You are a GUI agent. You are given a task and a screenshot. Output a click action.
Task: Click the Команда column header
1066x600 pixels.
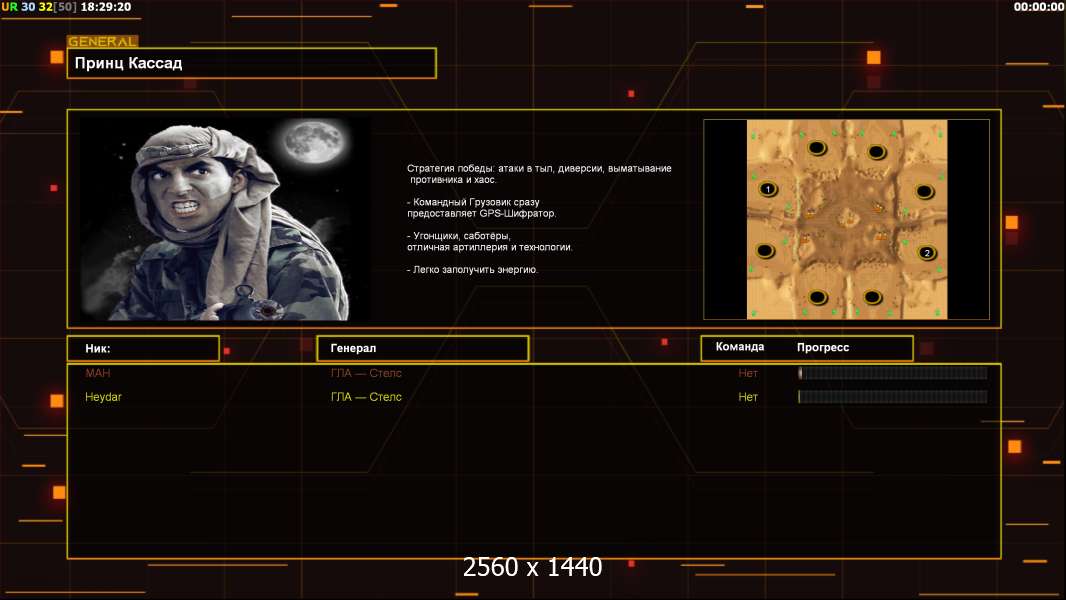pos(740,347)
